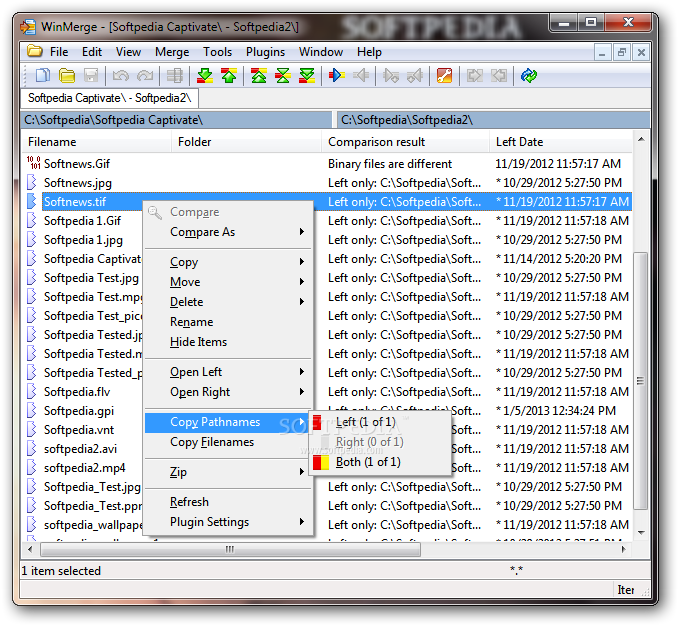The height and width of the screenshot is (626, 679).
Task: Select the Softpedia.flv file row
Action: (x=327, y=392)
